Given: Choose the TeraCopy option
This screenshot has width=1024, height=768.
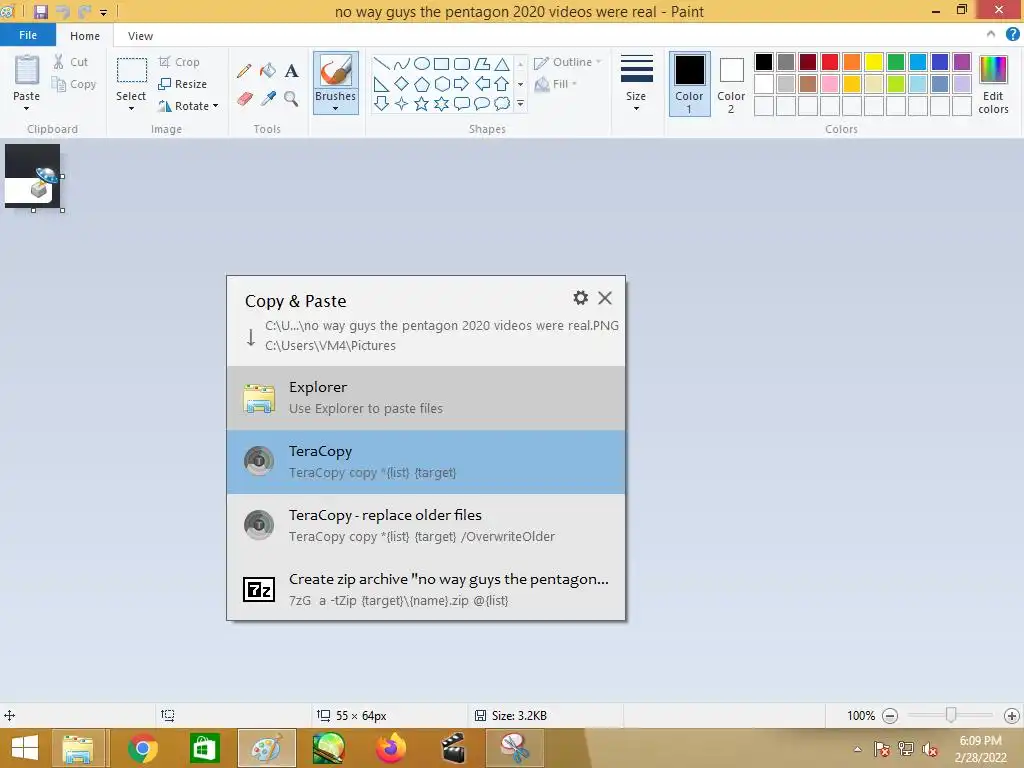Looking at the screenshot, I should 426,462.
